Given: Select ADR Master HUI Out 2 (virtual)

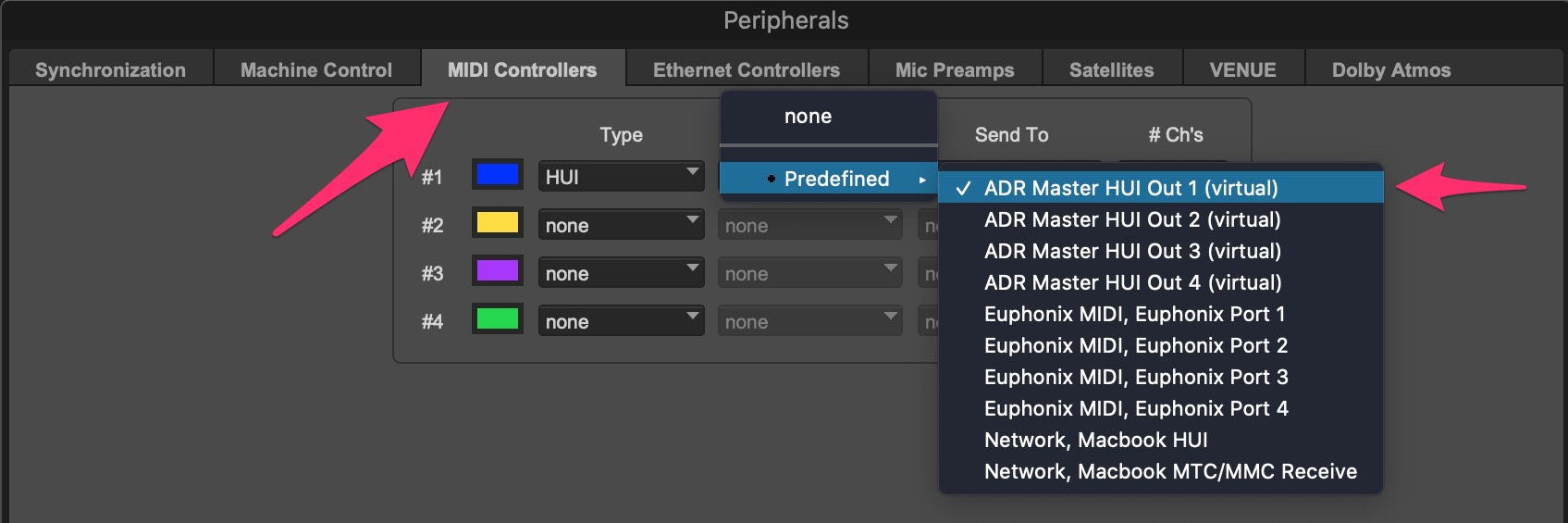Looking at the screenshot, I should 1161,219.
